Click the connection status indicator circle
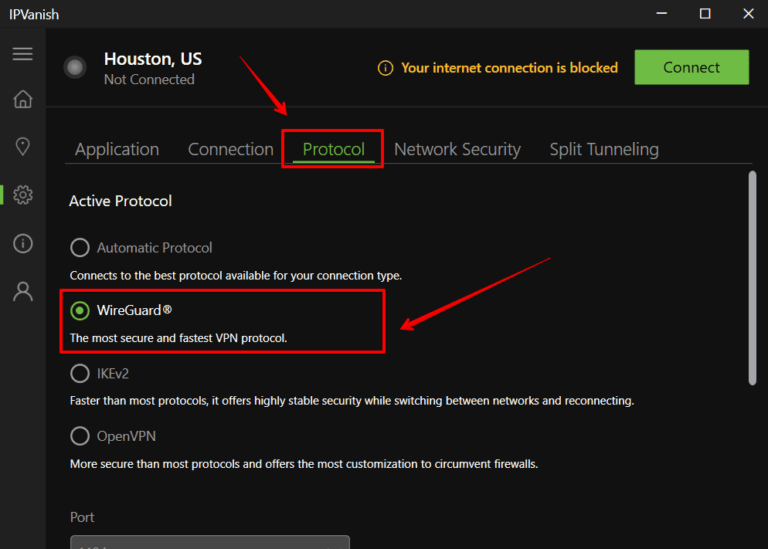This screenshot has height=549, width=768. coord(74,68)
